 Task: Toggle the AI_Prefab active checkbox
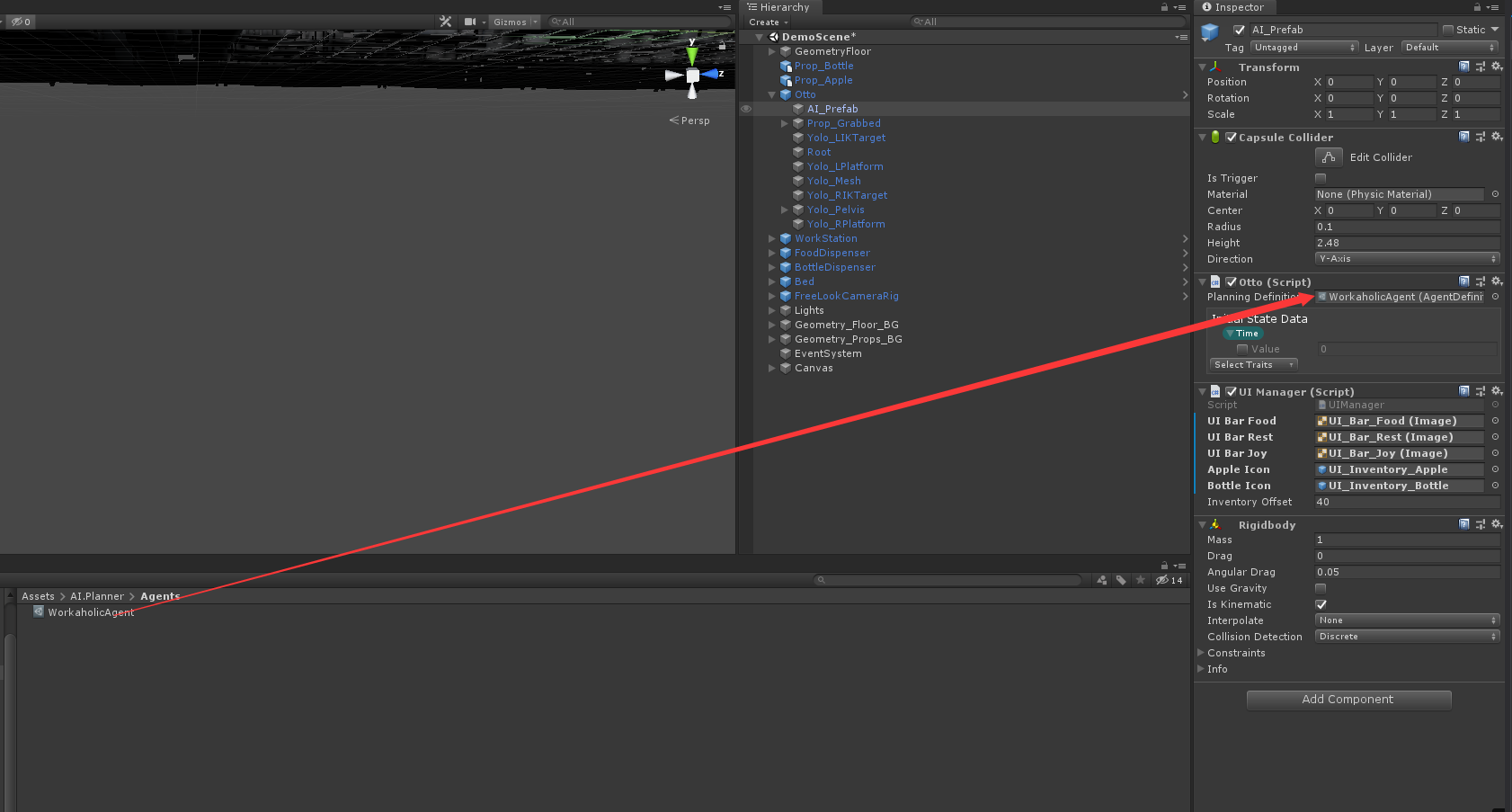tap(1239, 30)
